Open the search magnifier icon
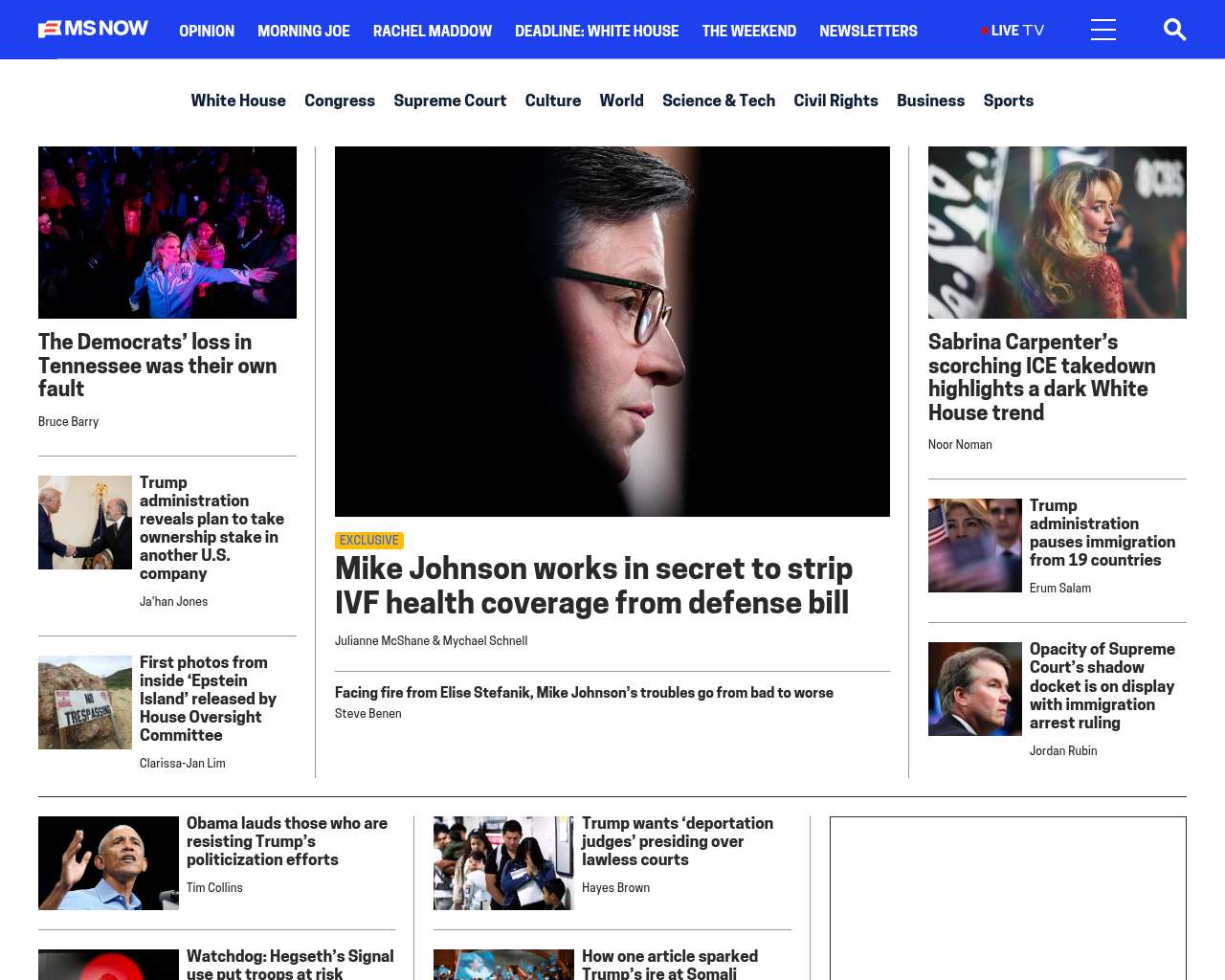Viewport: 1225px width, 980px height. tap(1174, 30)
